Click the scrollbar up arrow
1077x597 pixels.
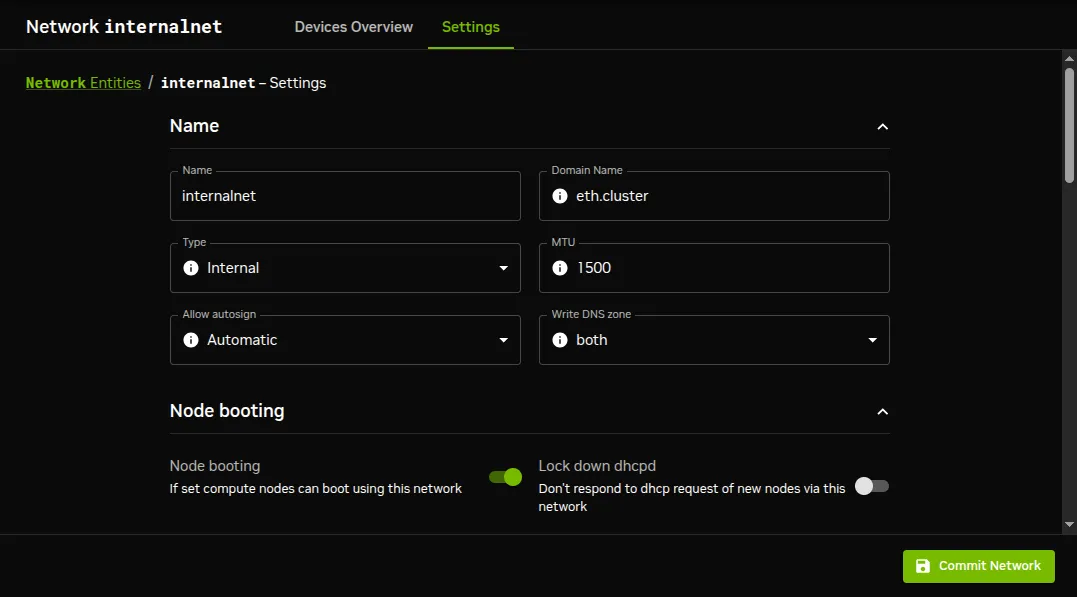click(1069, 59)
